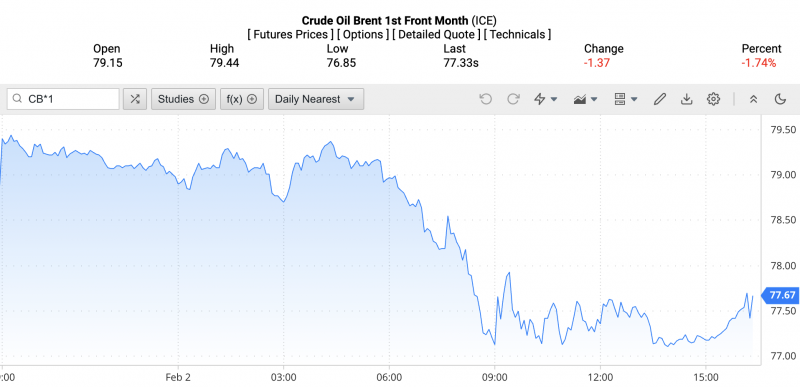Open chart settings gear icon
The image size is (800, 387).
coord(713,99)
